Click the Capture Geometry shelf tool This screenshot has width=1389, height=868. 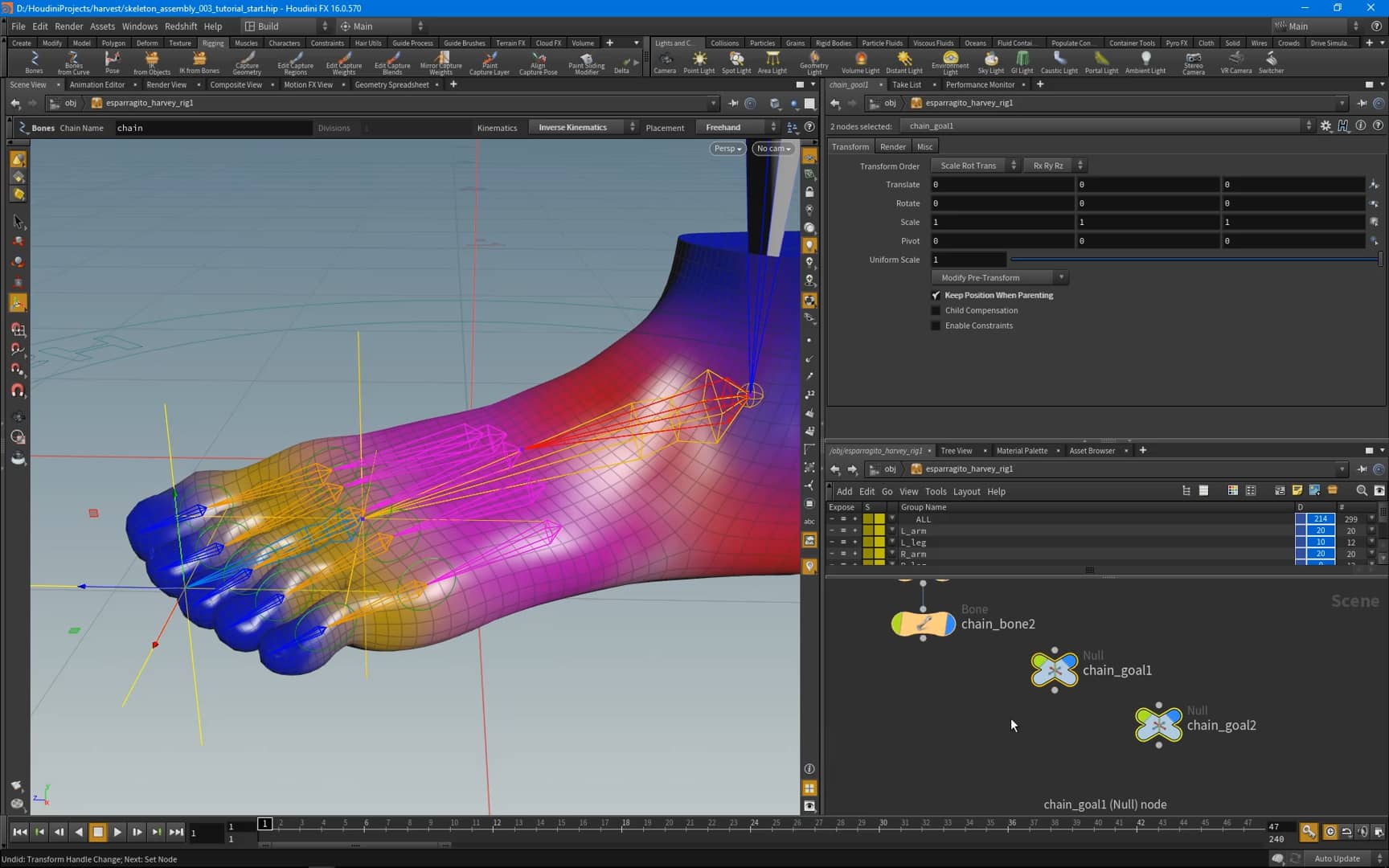[246, 63]
